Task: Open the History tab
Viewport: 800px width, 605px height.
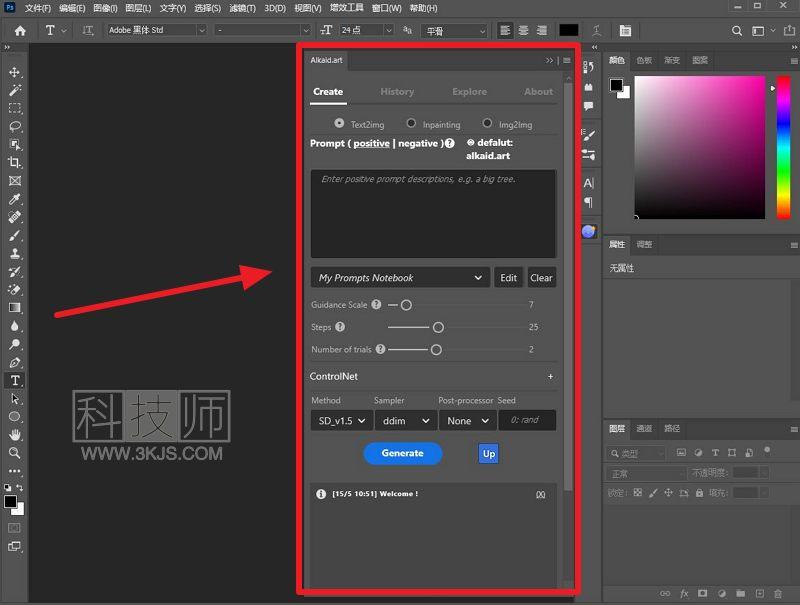Action: (397, 92)
